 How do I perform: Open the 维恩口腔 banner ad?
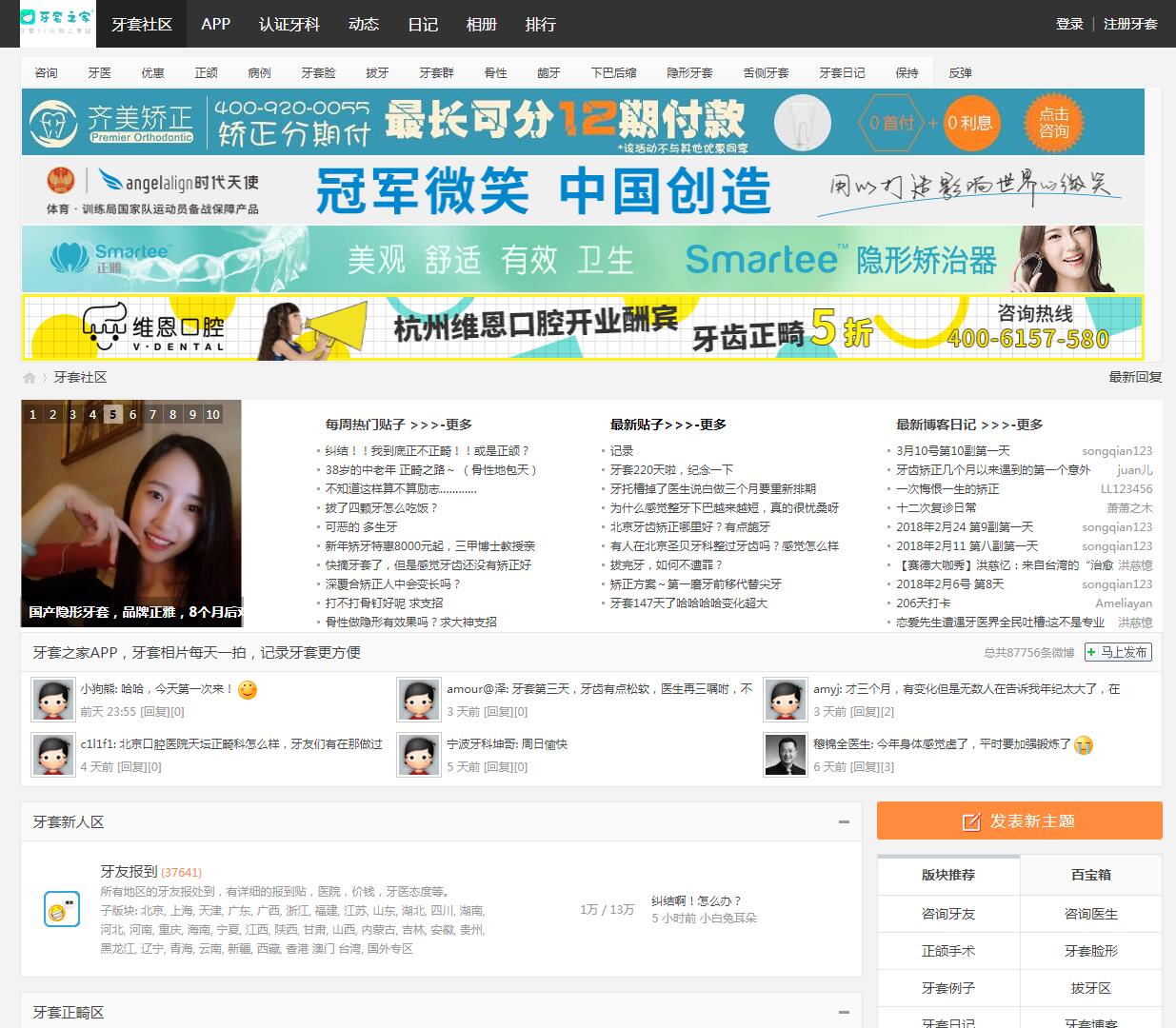[583, 327]
